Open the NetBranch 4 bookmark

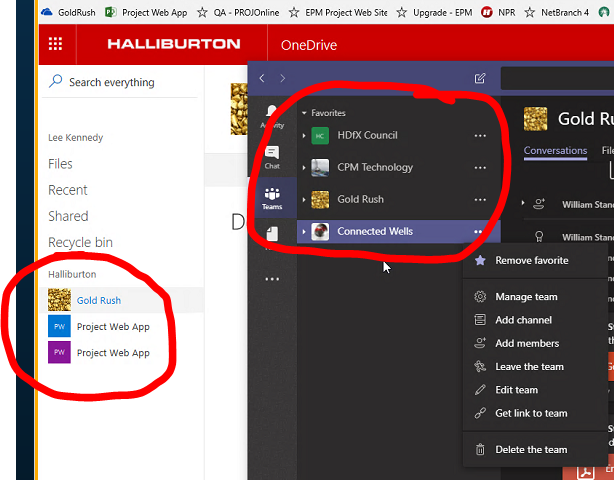click(x=556, y=13)
